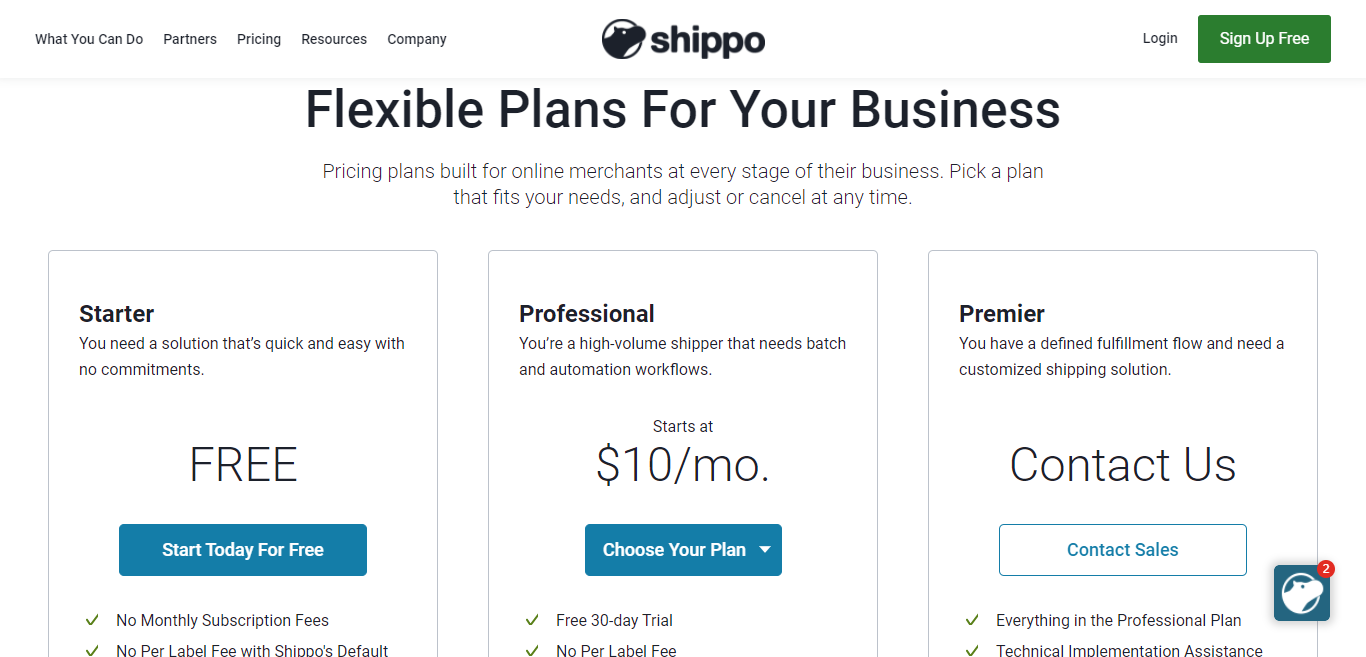Go to the Pricing page
The height and width of the screenshot is (657, 1366).
point(259,39)
